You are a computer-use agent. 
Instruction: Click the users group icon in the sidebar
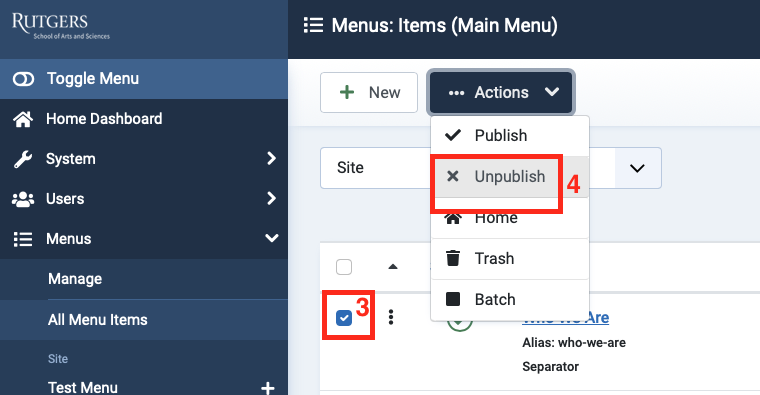pyautogui.click(x=23, y=199)
